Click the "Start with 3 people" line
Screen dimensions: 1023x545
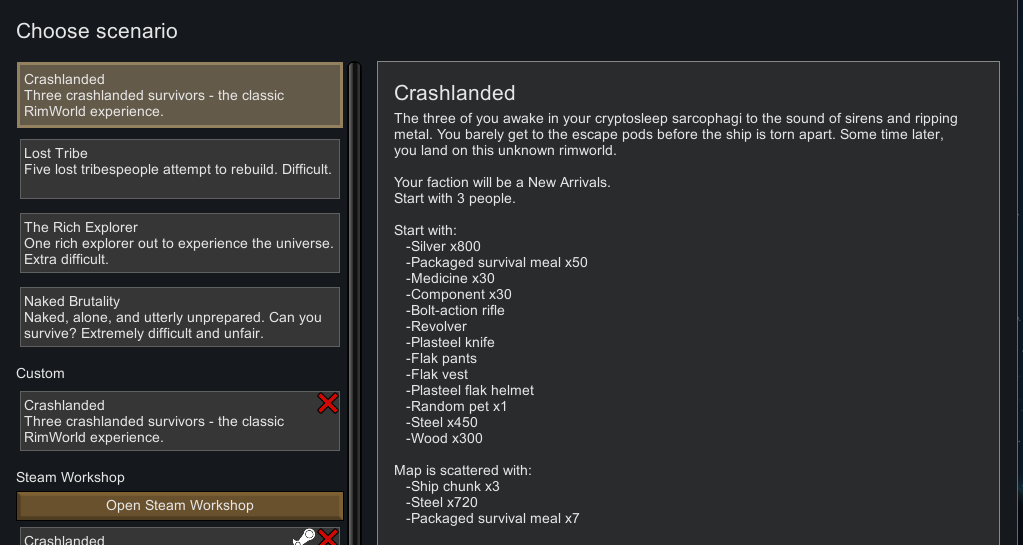pos(454,198)
